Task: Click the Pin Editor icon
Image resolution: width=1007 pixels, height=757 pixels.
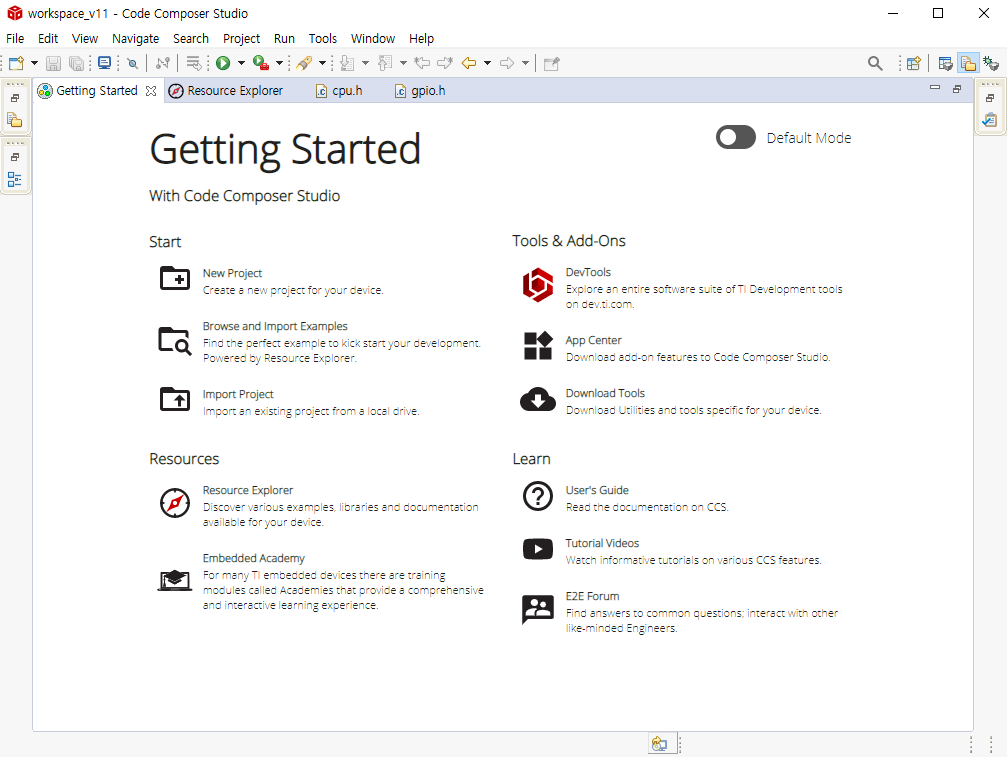Action: pos(552,63)
